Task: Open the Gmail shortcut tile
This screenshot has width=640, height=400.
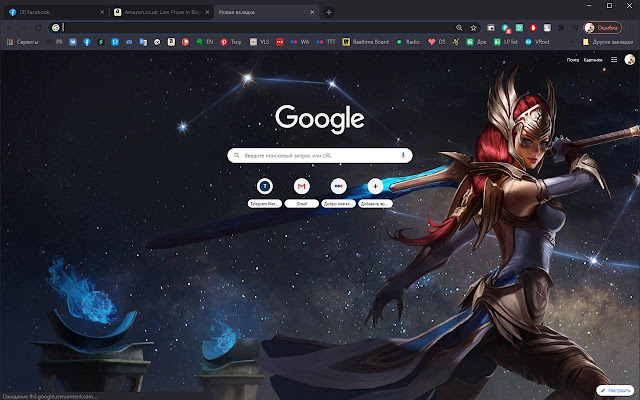Action: pos(302,193)
